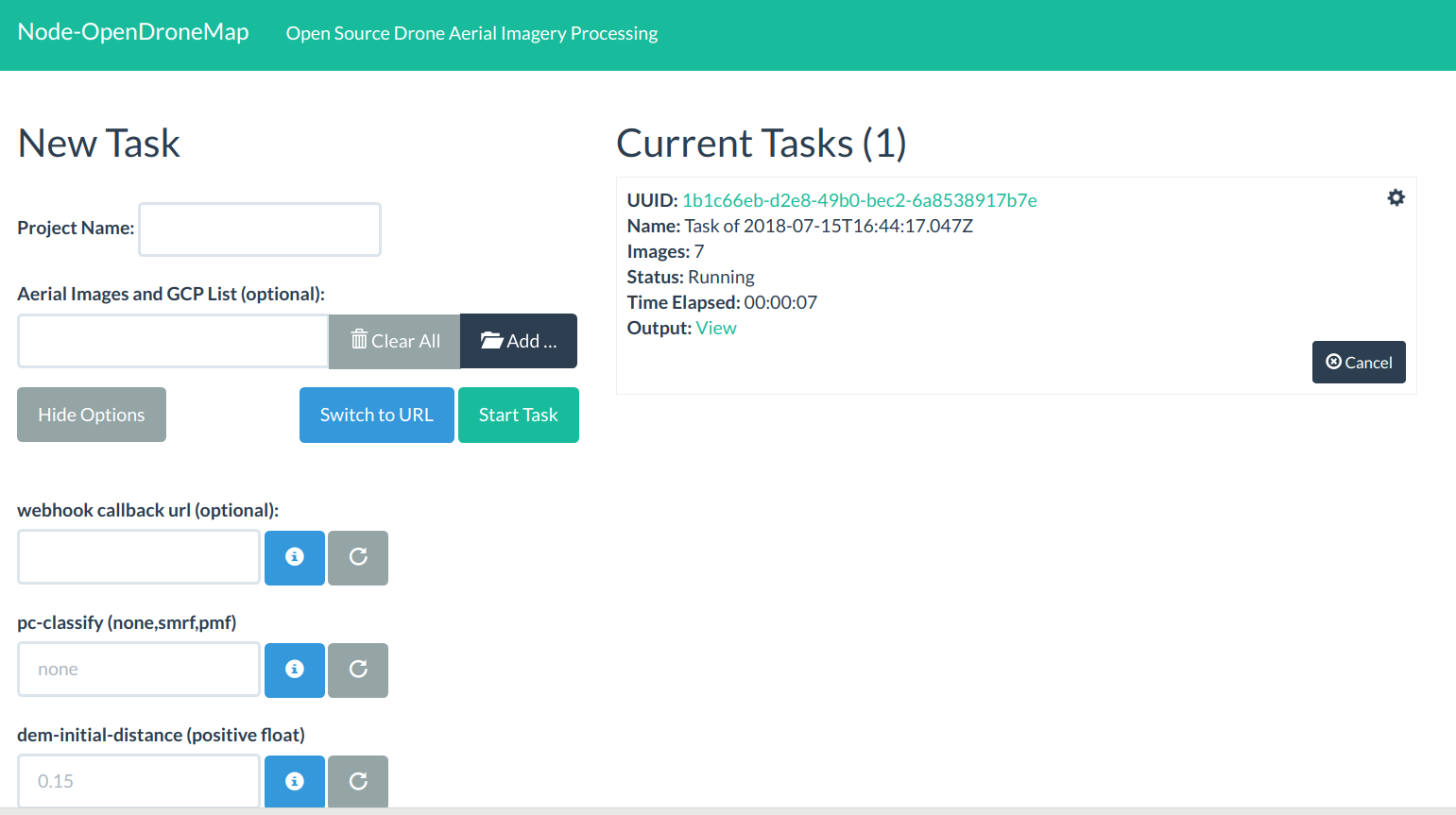Click the 'Status: Running' text

click(x=691, y=277)
